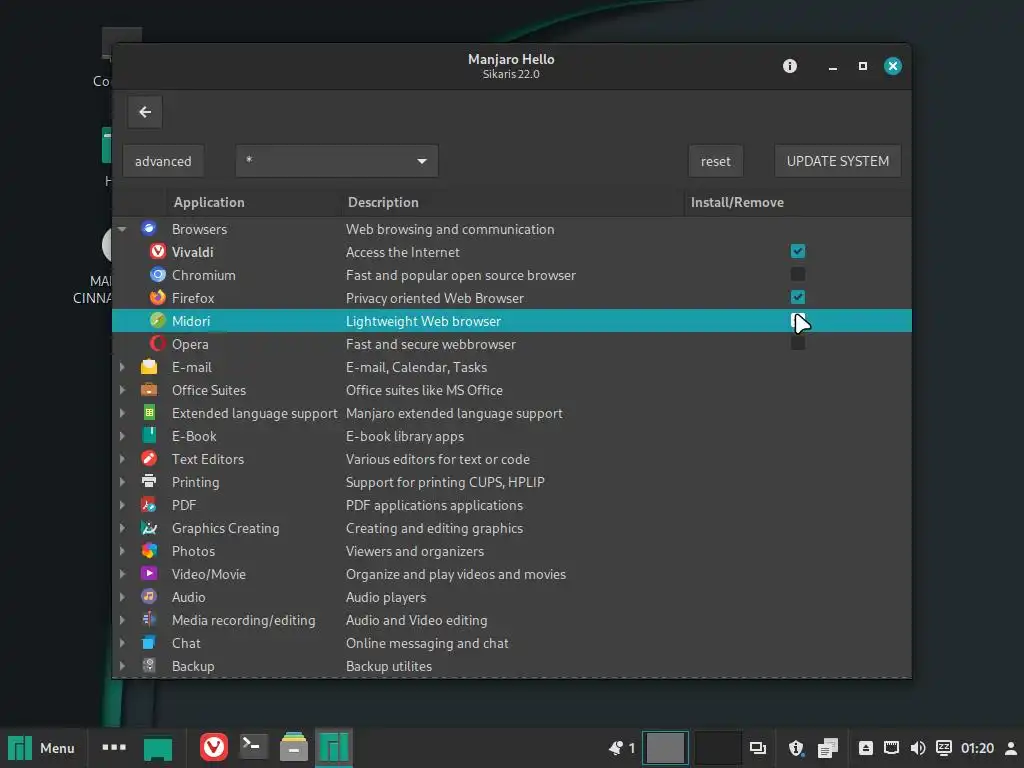Check the Chromium install checkbox
This screenshot has height=768, width=1024.
point(797,274)
